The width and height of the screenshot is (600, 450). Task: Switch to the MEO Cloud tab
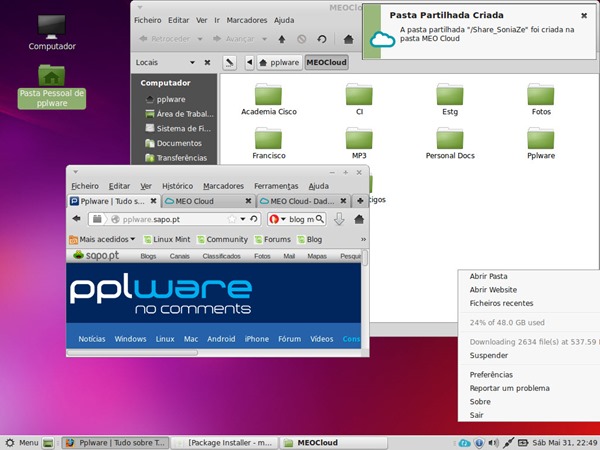point(208,201)
